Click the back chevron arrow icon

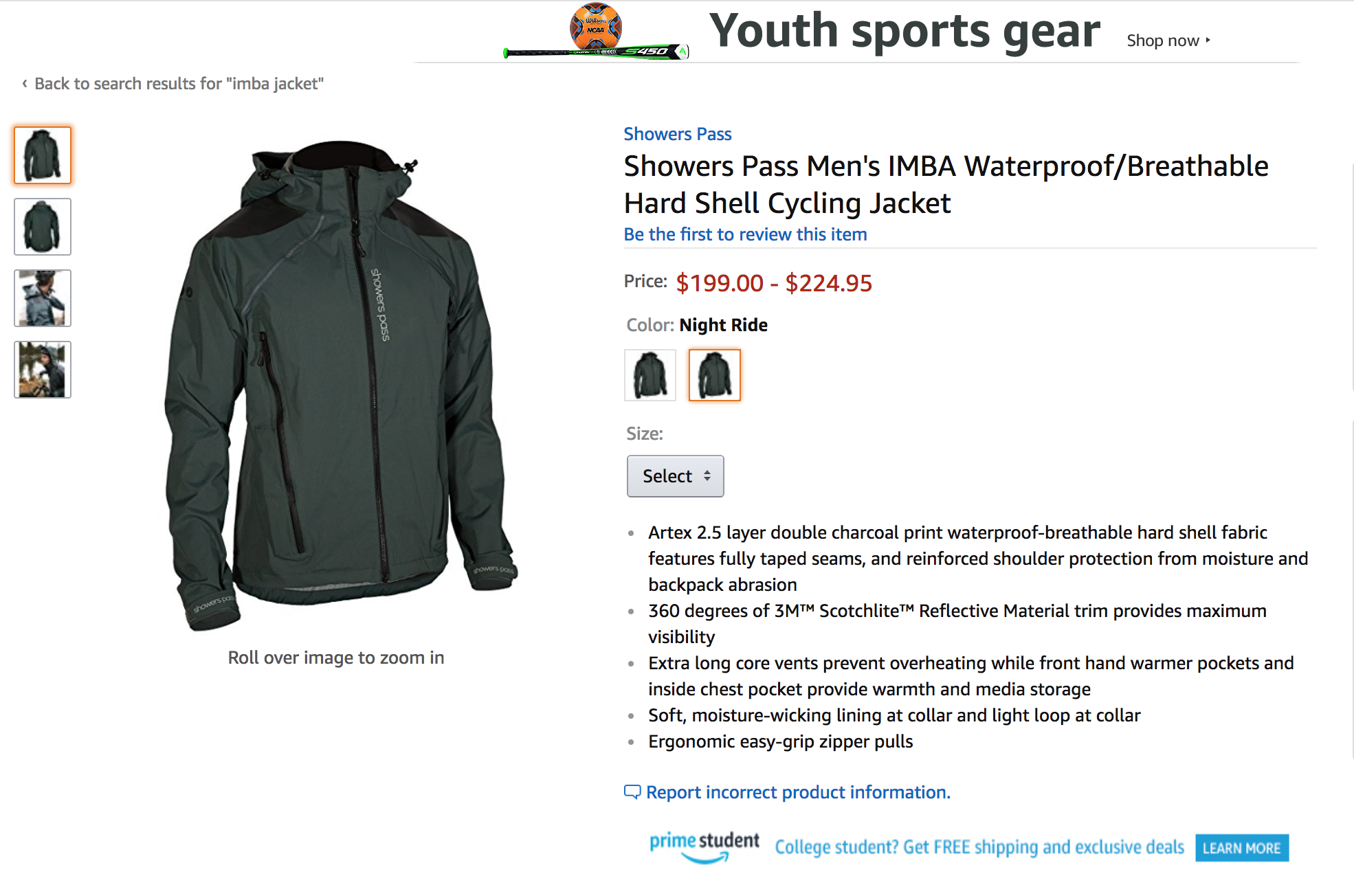point(25,84)
